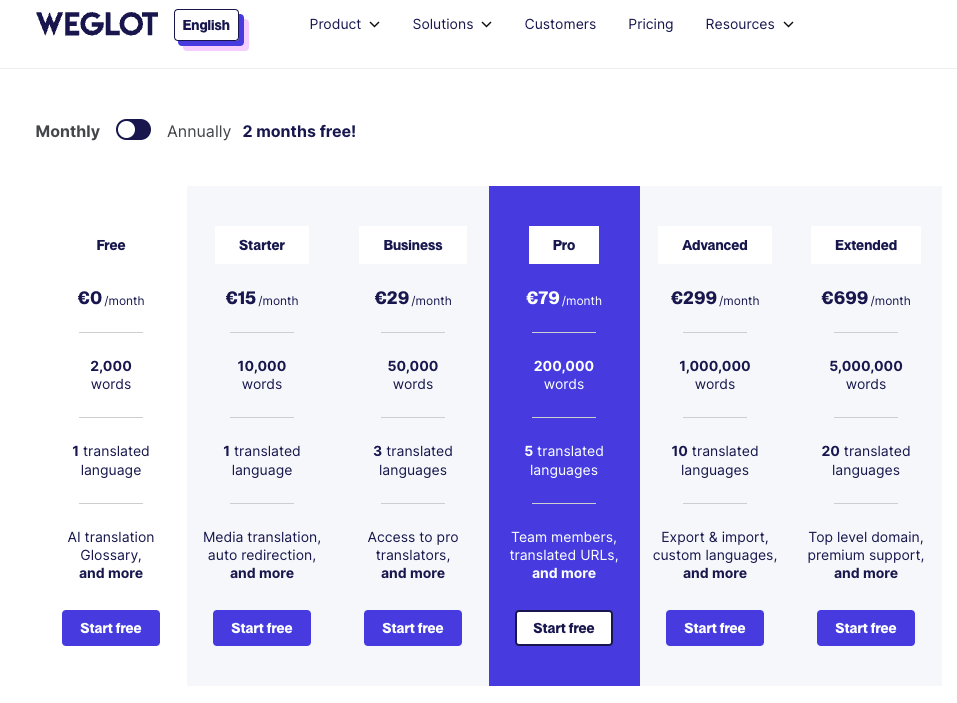Start free on the Pro plan
Image resolution: width=957 pixels, height=703 pixels.
click(x=564, y=628)
